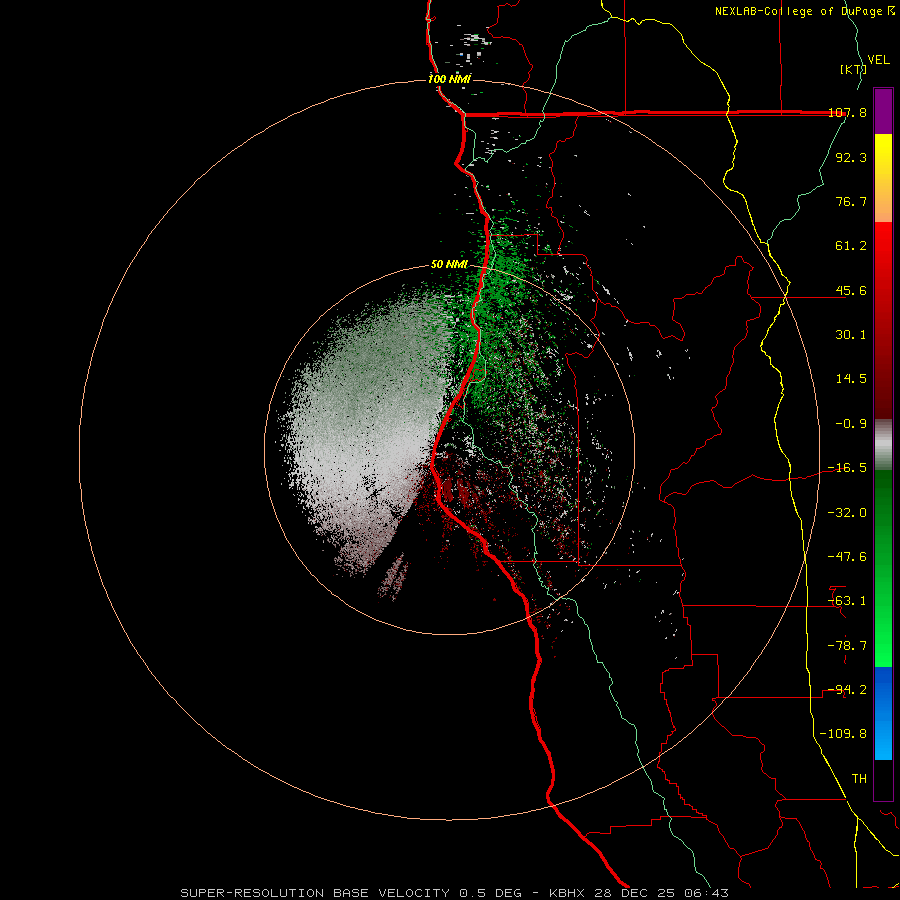This screenshot has height=900, width=900.
Task: Click the NEXLAB-College of DuPage watermark text
Action: (x=805, y=11)
